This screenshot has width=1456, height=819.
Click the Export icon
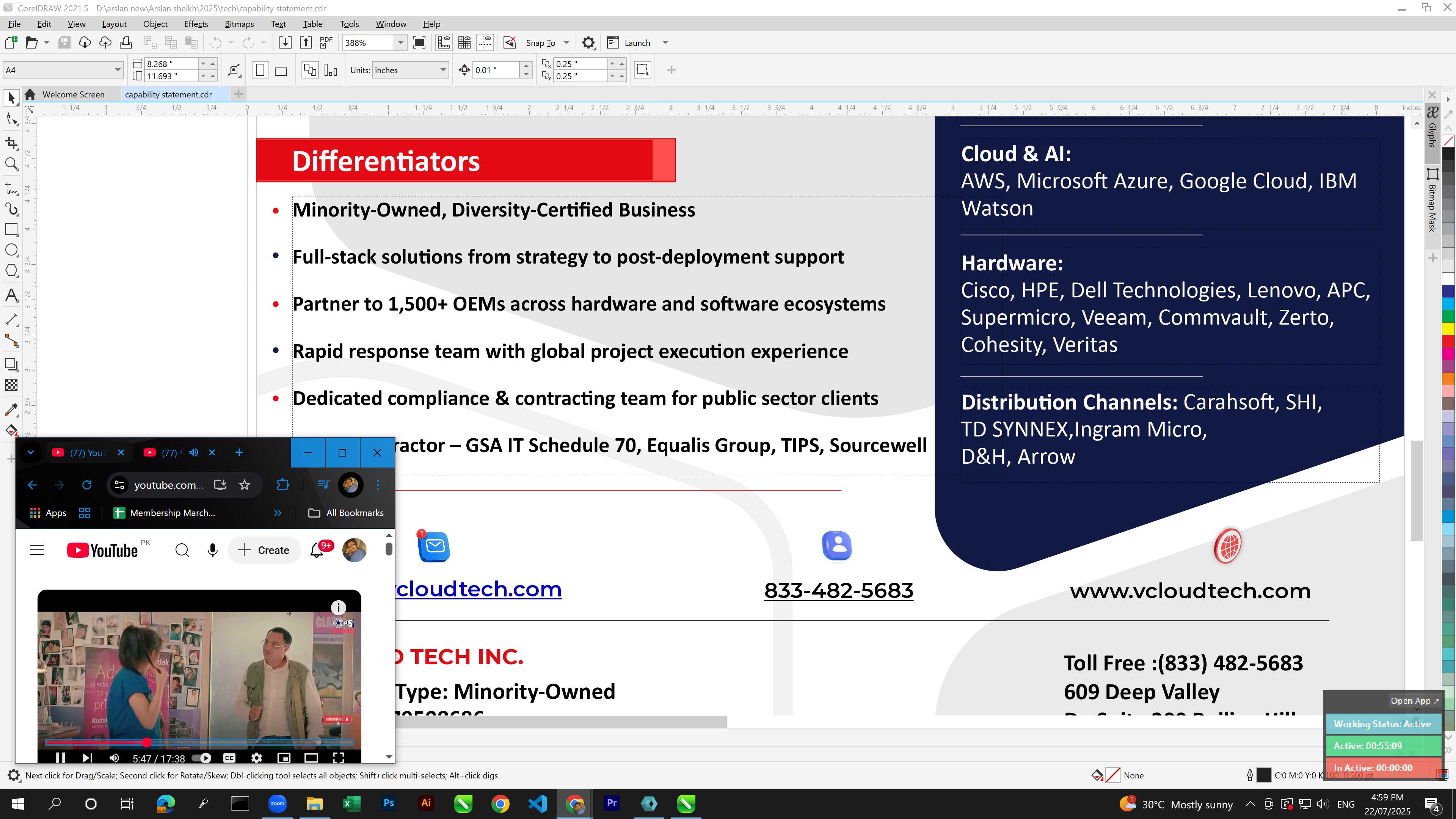coord(306,42)
